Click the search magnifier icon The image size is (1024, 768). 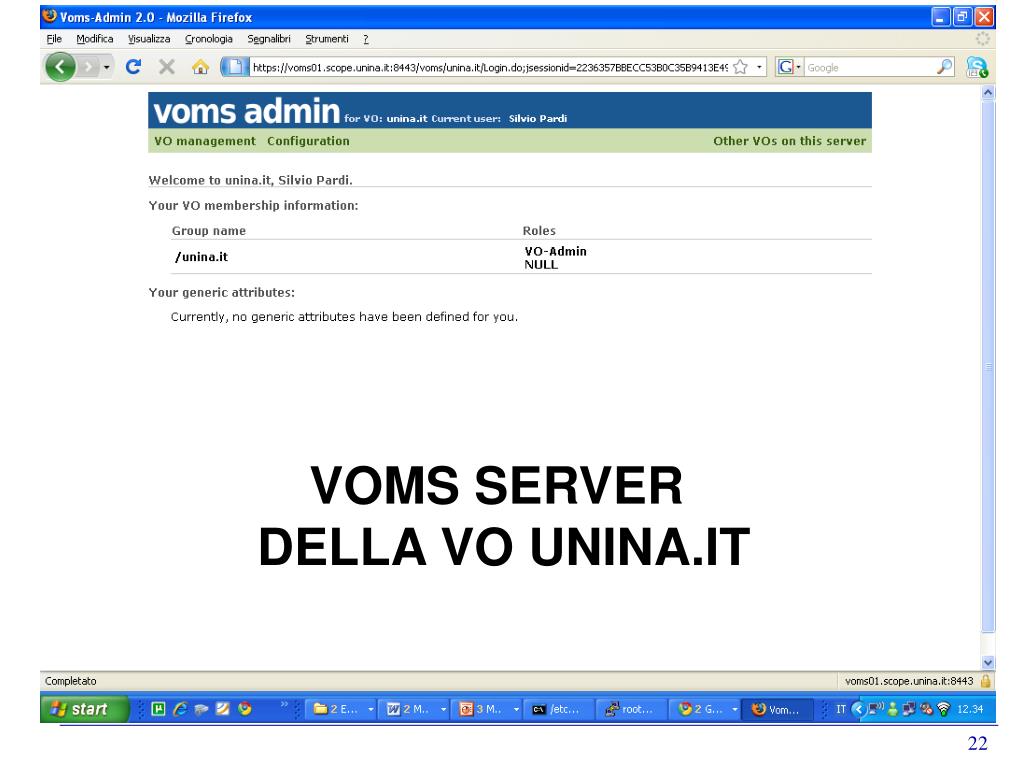click(x=944, y=67)
